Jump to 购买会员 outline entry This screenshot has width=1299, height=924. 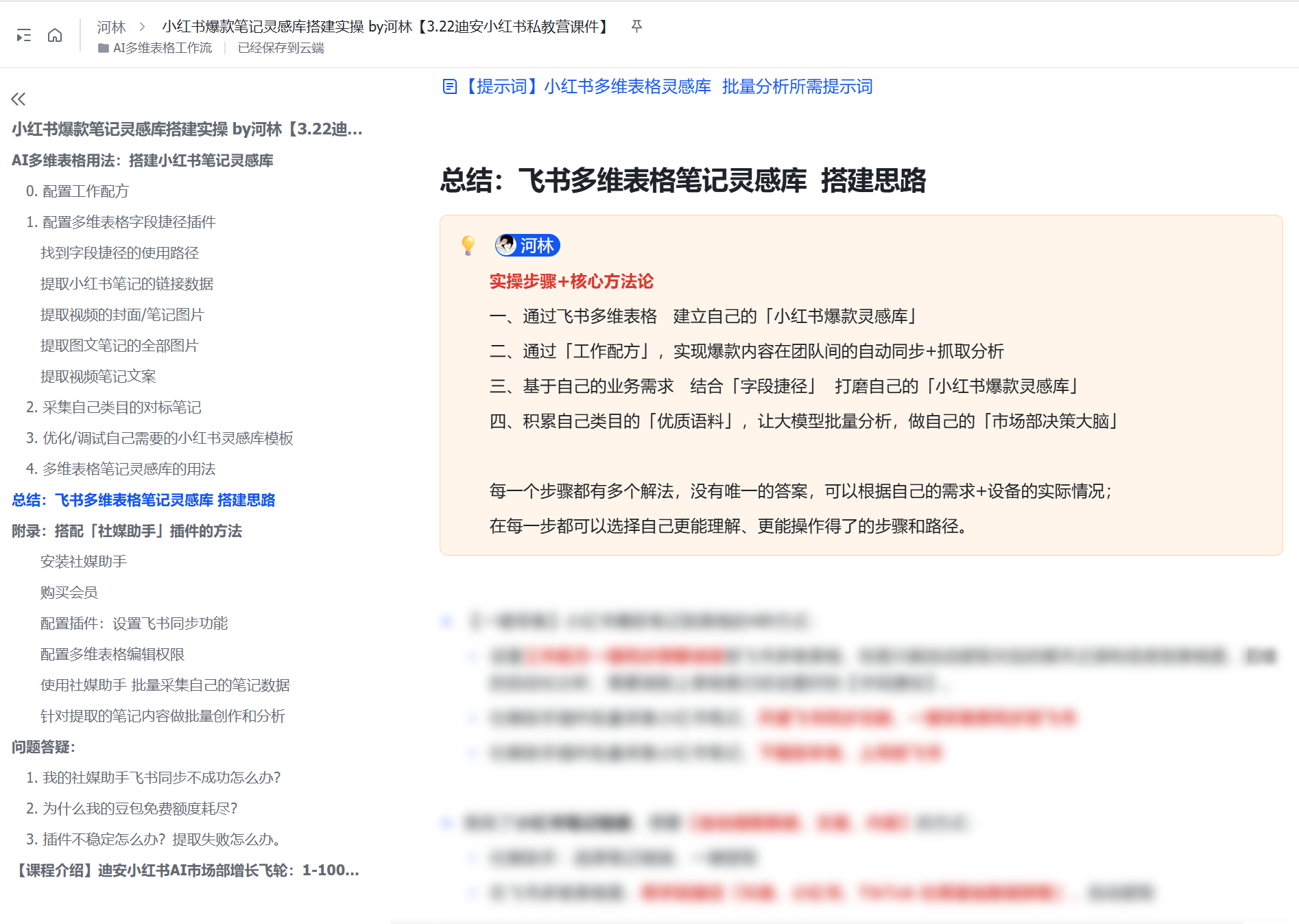pyautogui.click(x=69, y=593)
